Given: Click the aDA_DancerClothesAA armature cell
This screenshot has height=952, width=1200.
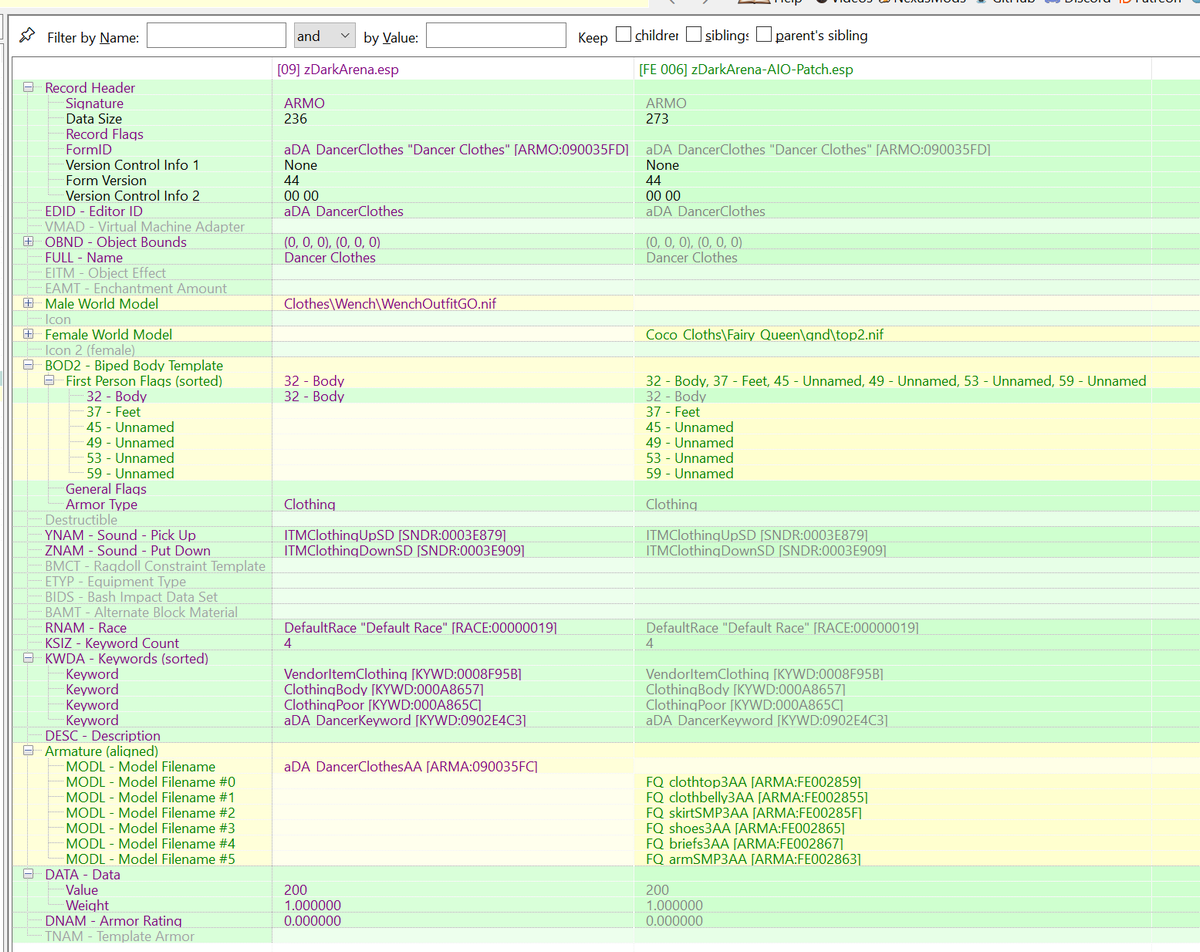Looking at the screenshot, I should (411, 767).
